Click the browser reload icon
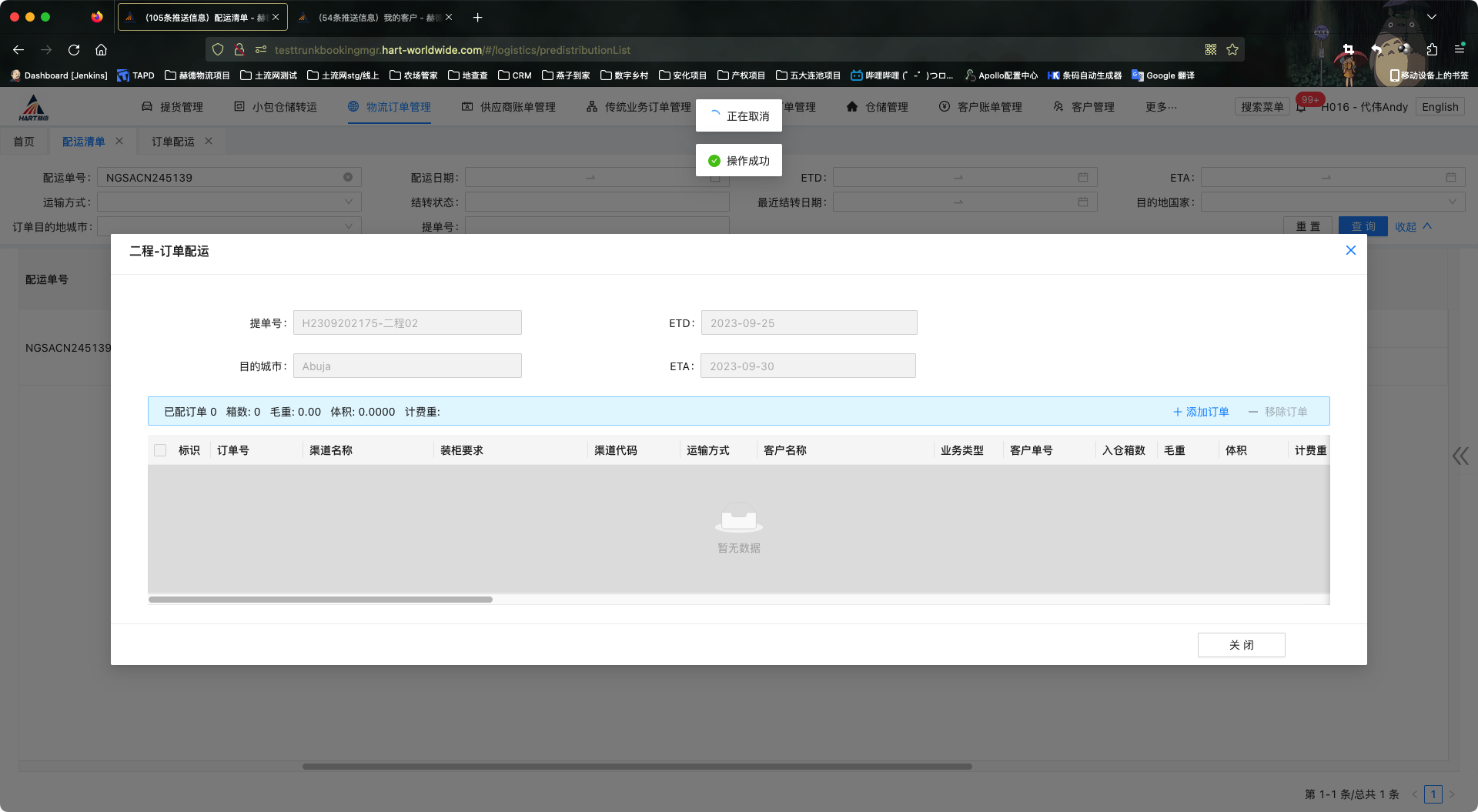The height and width of the screenshot is (812, 1478). [x=74, y=50]
